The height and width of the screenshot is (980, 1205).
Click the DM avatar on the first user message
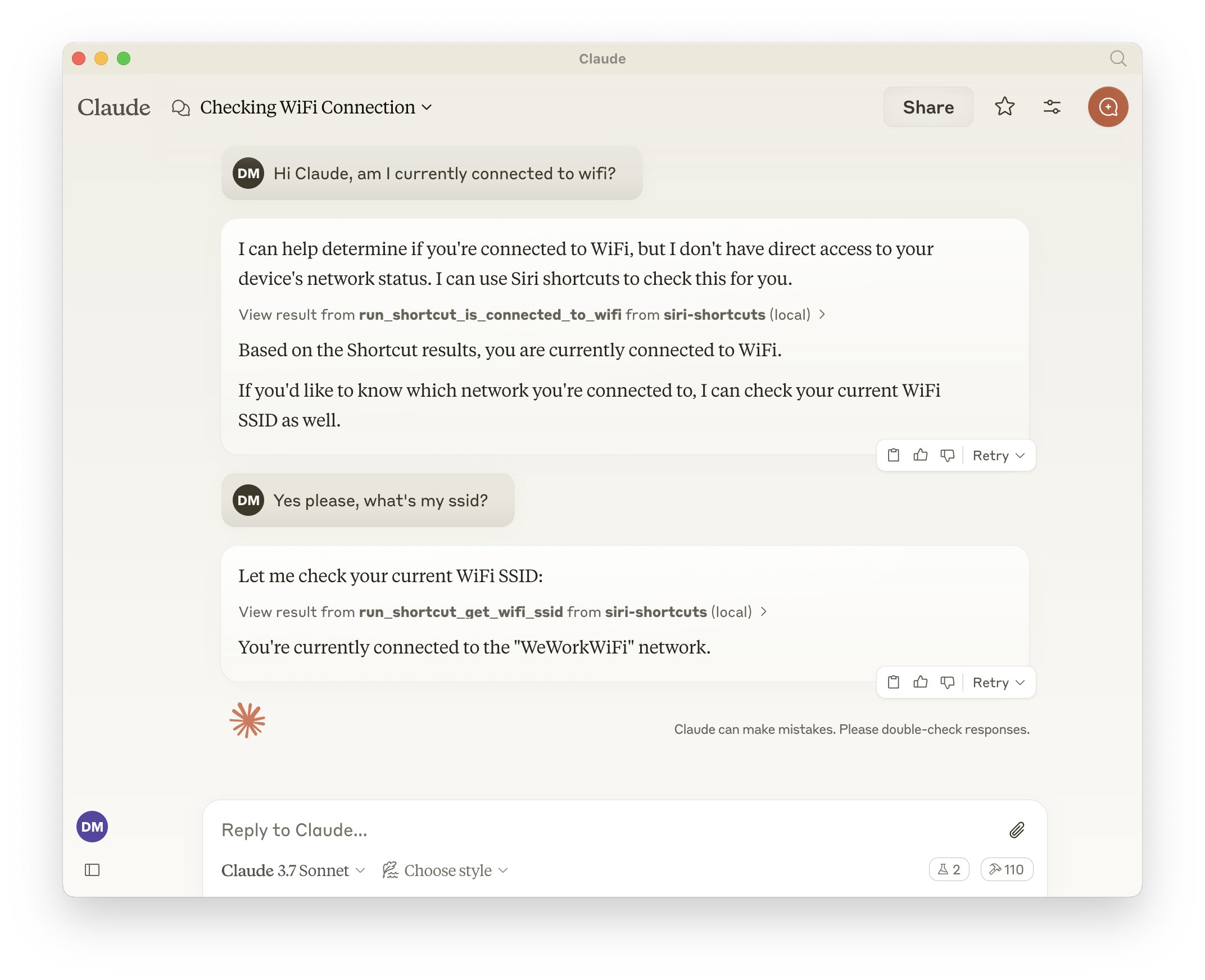click(248, 173)
